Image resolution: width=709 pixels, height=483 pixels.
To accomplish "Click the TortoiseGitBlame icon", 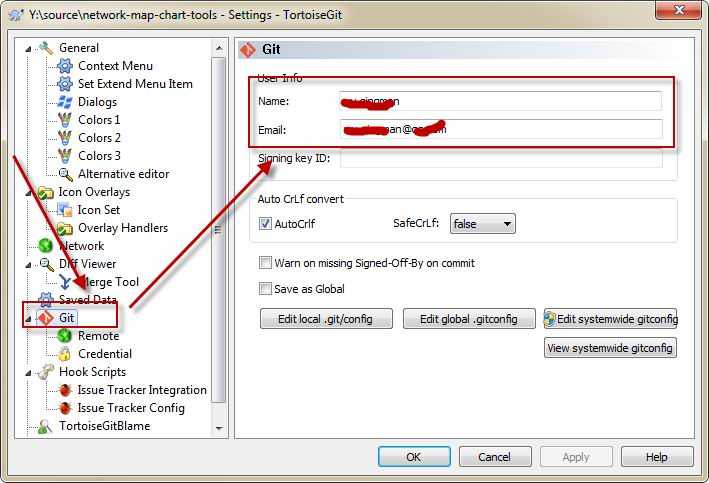I will tap(45, 426).
